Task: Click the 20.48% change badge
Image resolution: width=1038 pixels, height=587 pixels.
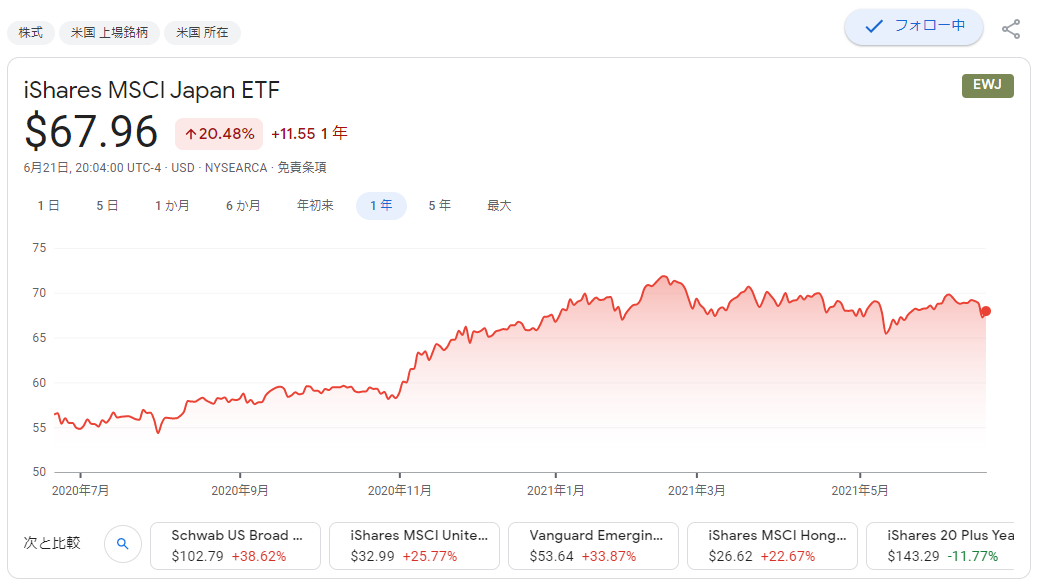Action: (219, 134)
